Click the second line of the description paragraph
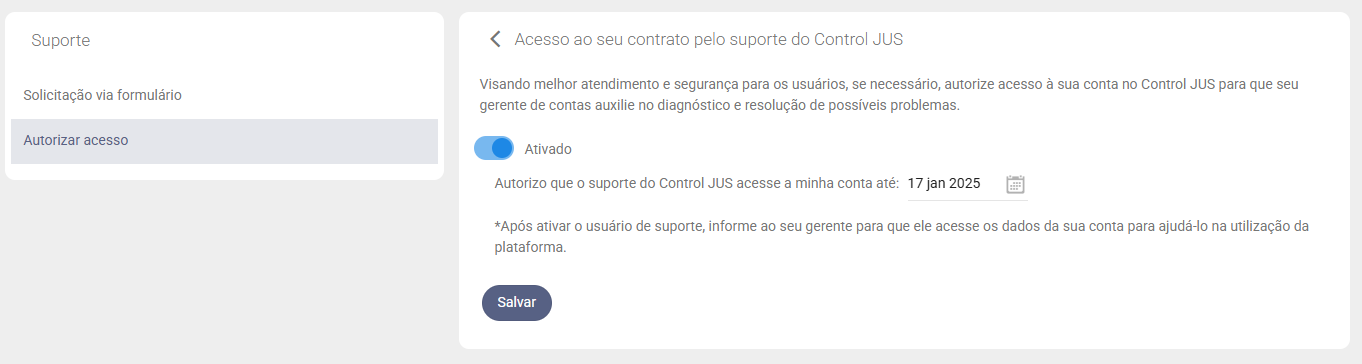1362x364 pixels. click(x=719, y=105)
